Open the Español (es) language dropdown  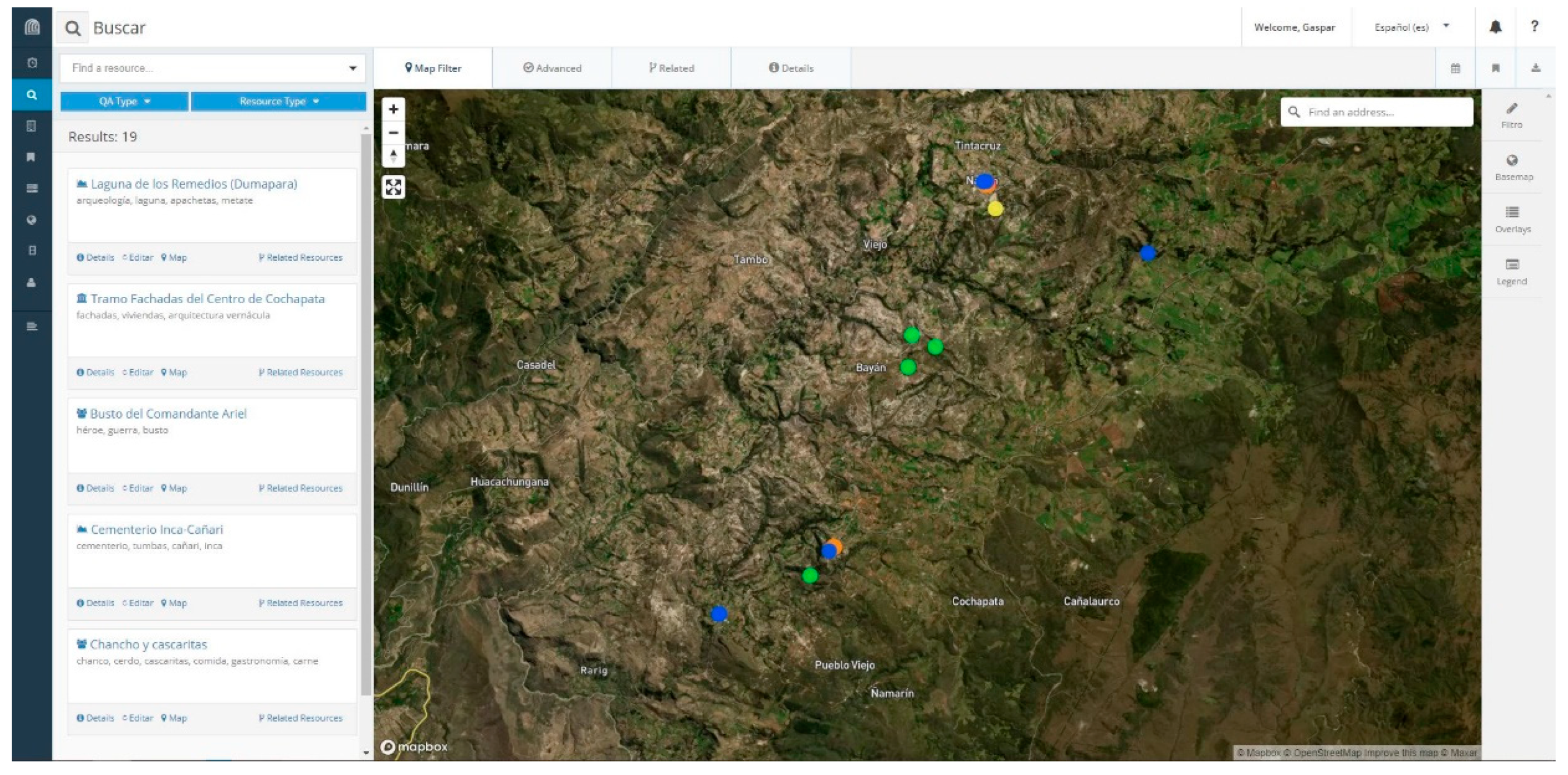pos(1412,27)
